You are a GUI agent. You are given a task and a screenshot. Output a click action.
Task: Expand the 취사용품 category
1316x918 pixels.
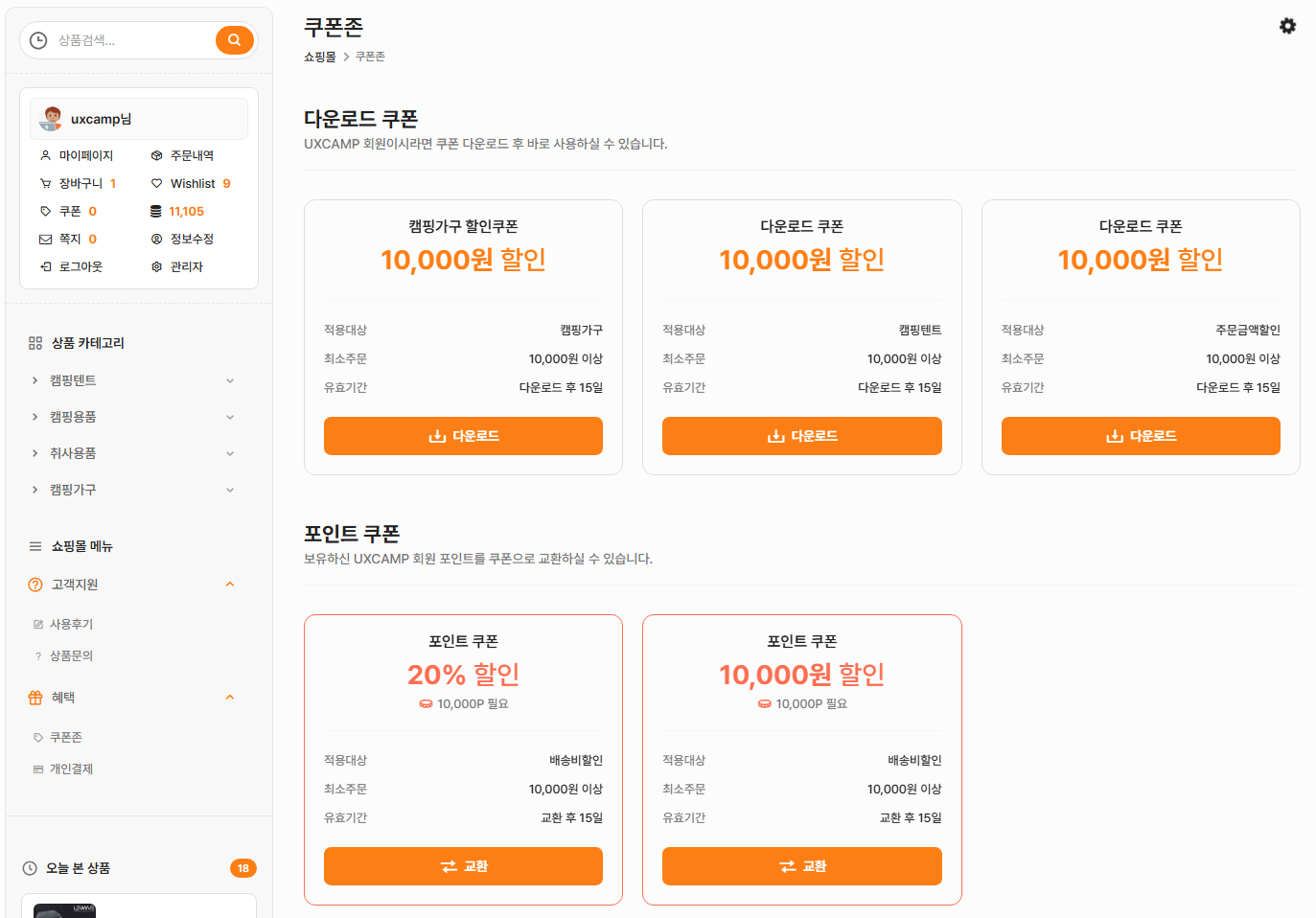point(229,453)
